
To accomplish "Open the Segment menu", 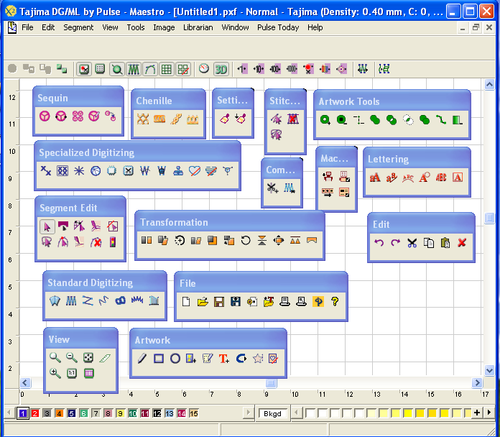I will (78, 28).
